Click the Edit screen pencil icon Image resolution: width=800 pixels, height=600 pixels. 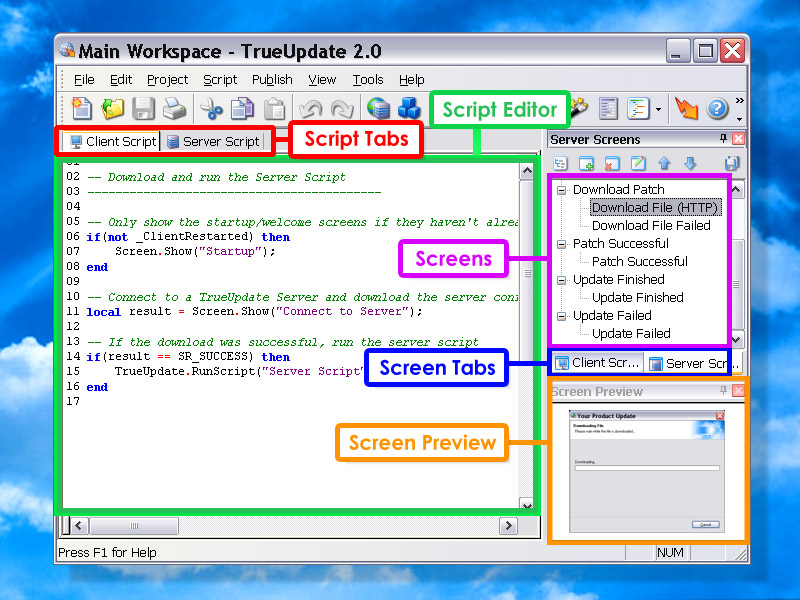tap(638, 163)
